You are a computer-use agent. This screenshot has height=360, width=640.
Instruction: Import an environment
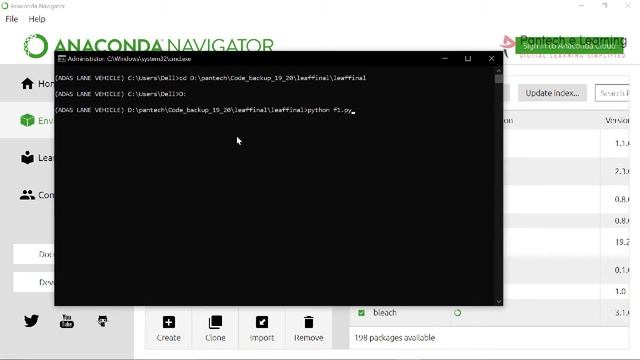[x=262, y=329]
